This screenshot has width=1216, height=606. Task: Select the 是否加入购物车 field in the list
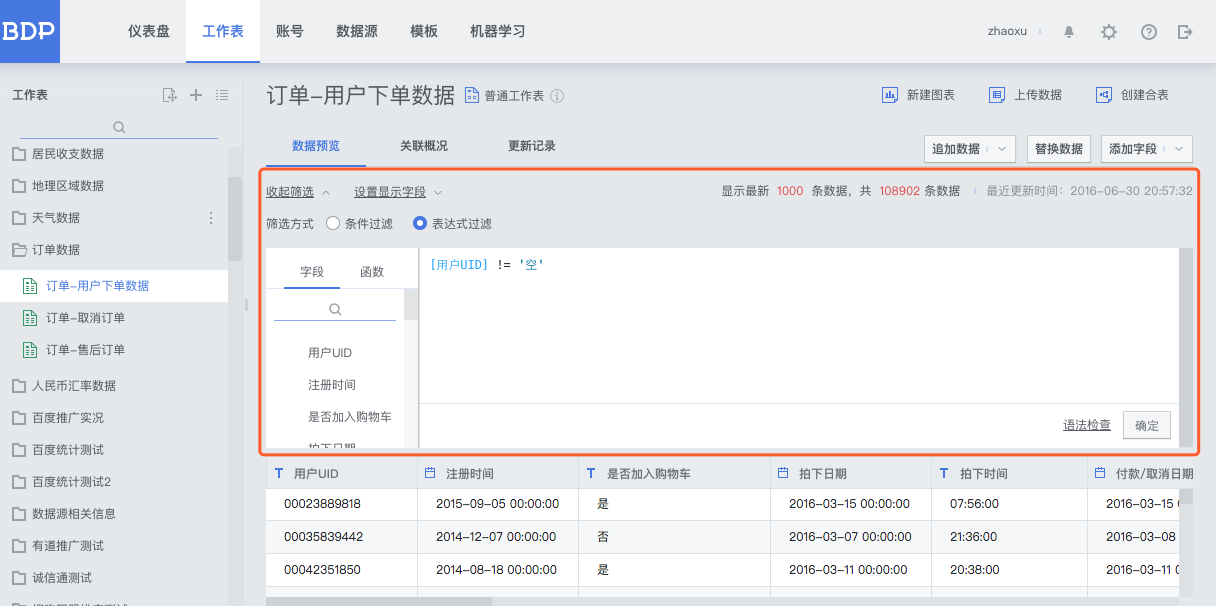pos(349,417)
